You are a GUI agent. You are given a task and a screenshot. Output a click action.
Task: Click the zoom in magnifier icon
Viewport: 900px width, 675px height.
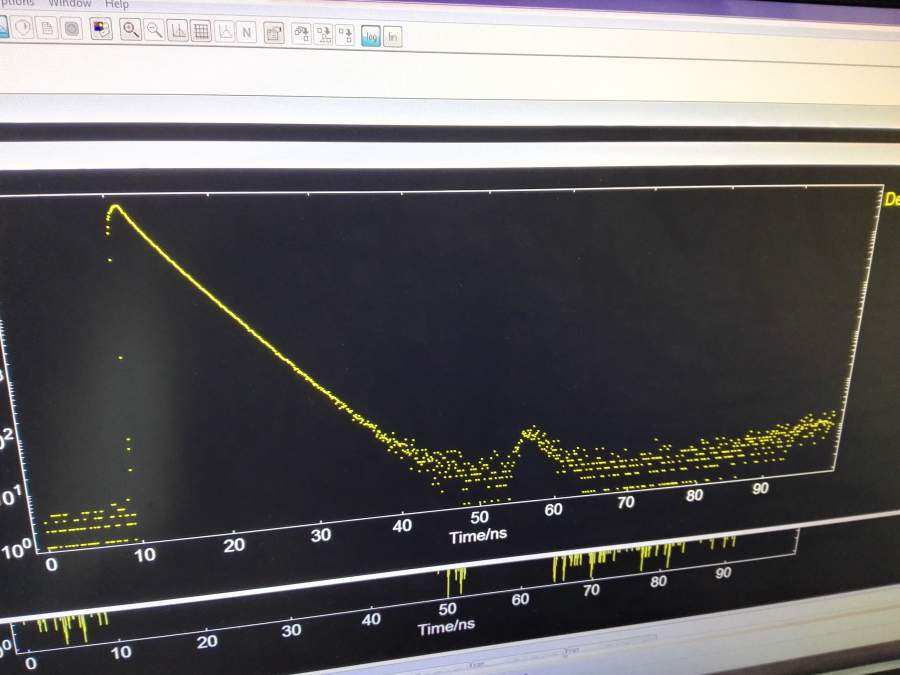tap(131, 29)
